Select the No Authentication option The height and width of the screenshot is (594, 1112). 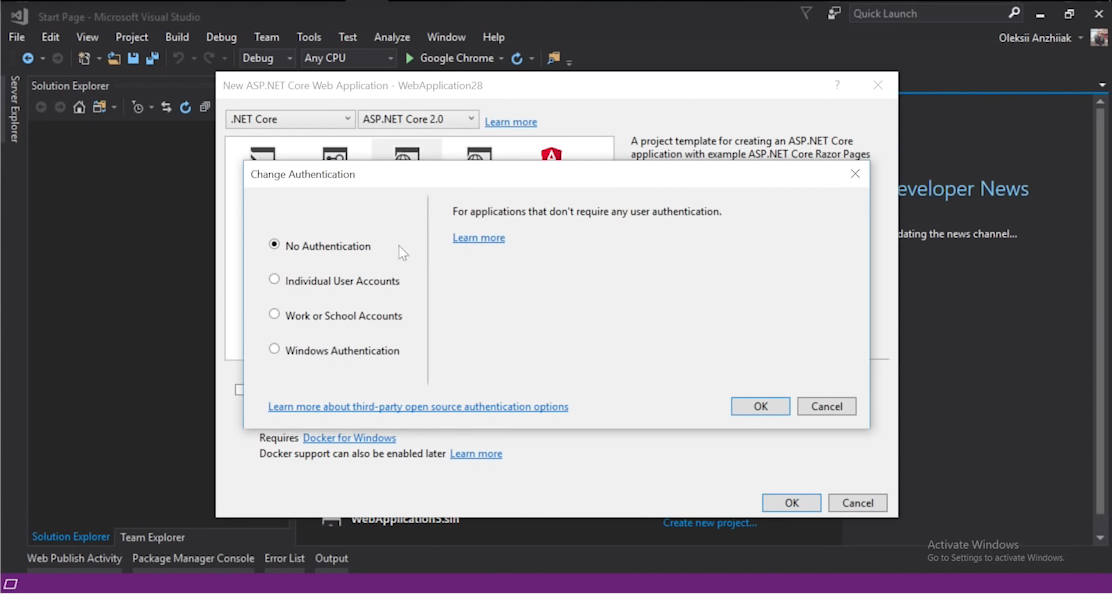[x=274, y=244]
